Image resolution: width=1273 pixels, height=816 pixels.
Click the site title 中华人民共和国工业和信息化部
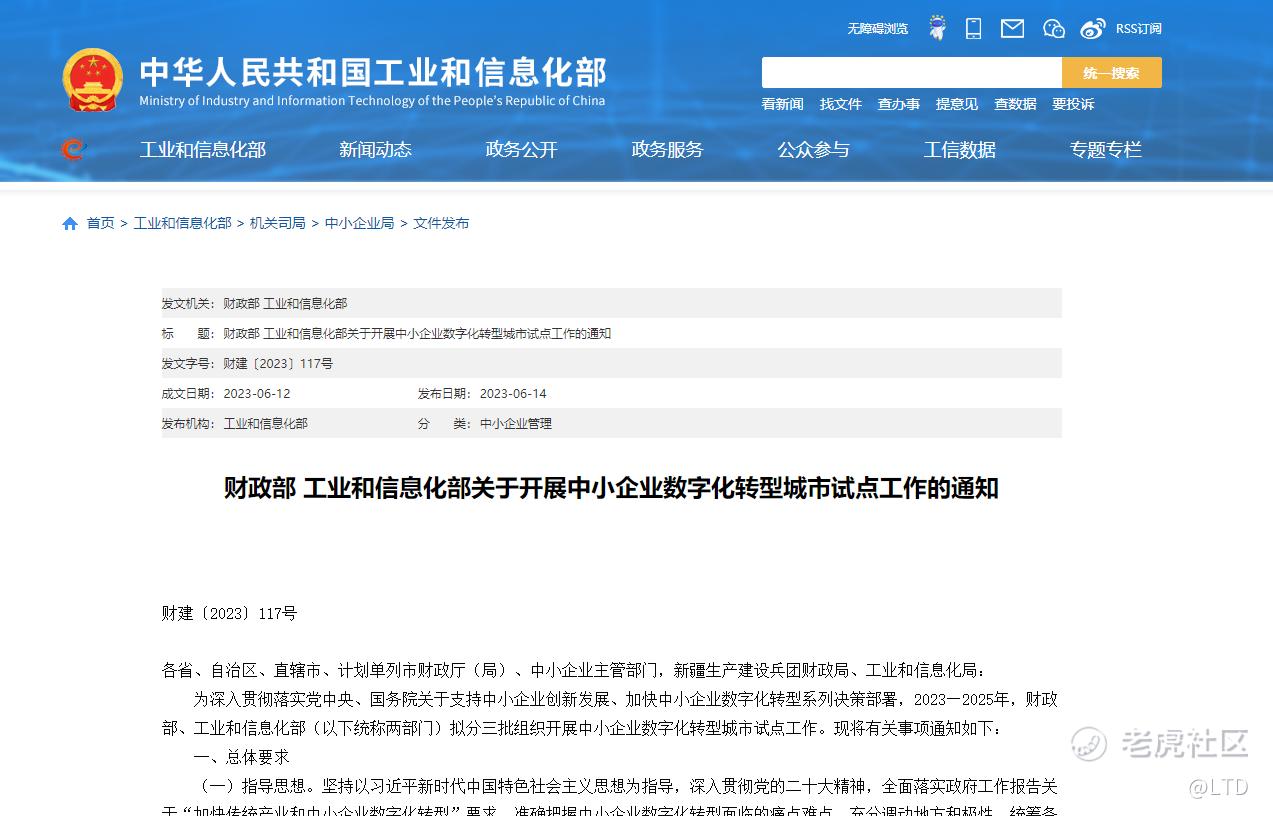(372, 72)
